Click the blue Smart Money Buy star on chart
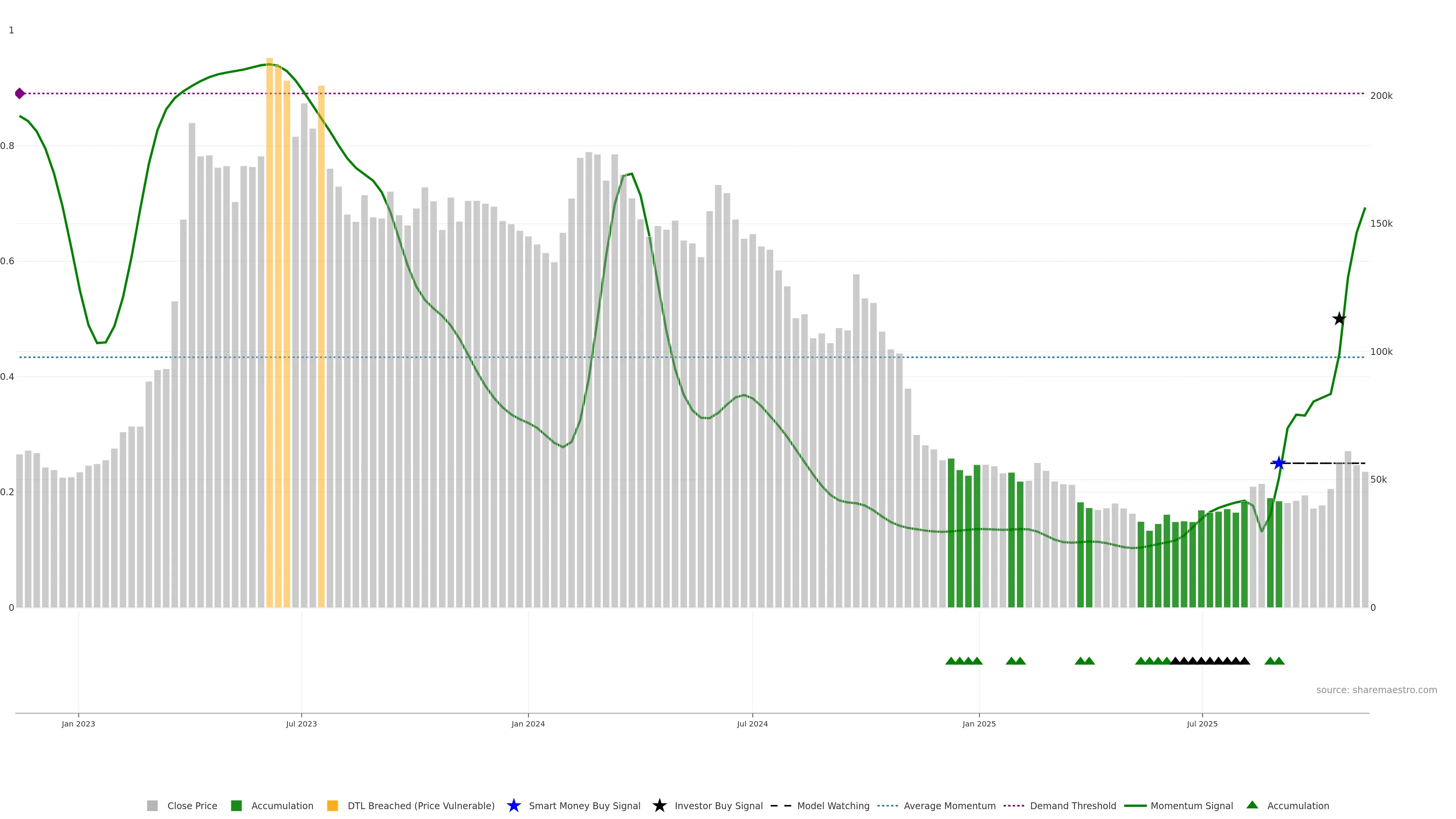This screenshot has height=819, width=1456. [1279, 463]
